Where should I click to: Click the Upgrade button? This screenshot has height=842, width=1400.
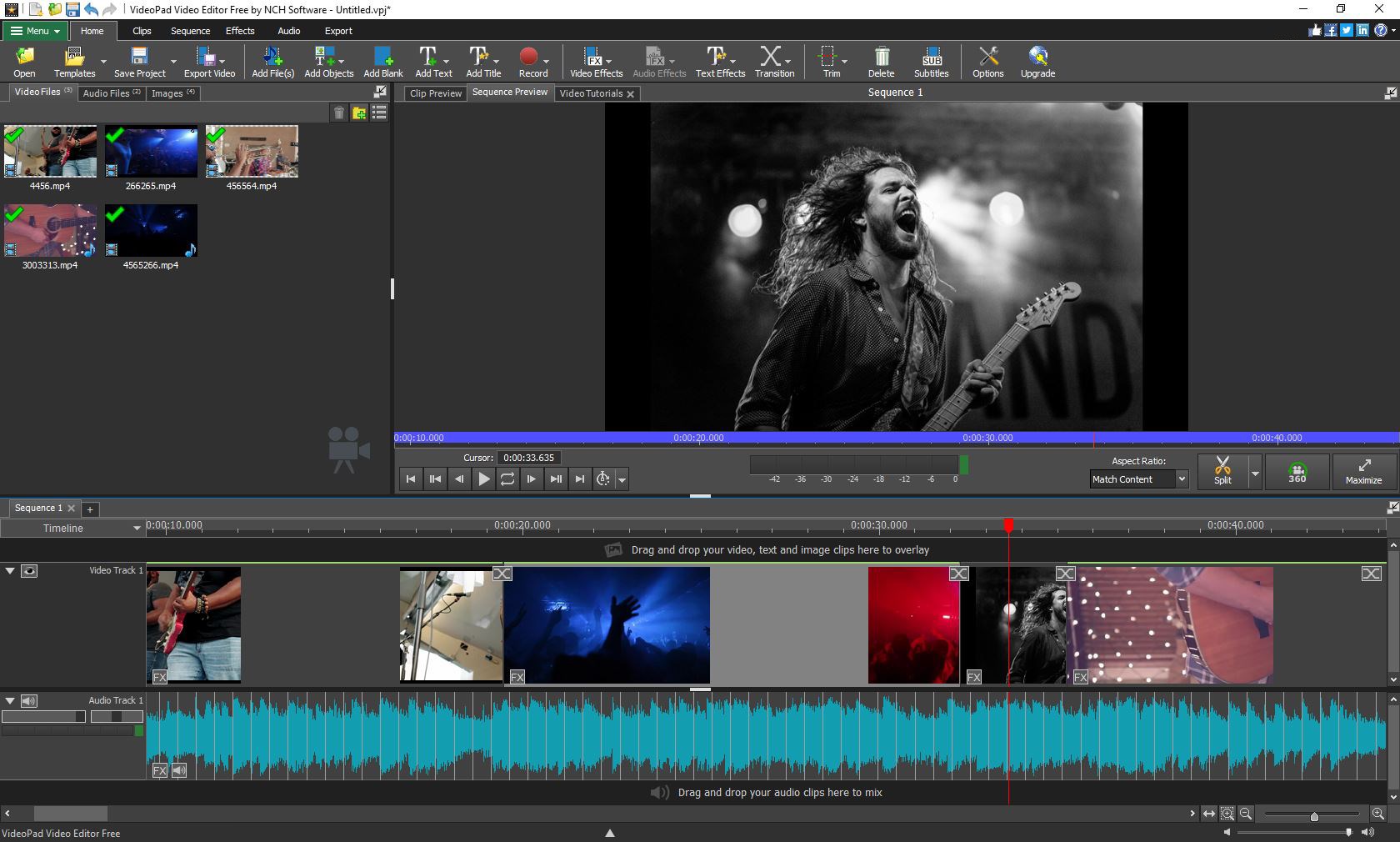[x=1037, y=61]
